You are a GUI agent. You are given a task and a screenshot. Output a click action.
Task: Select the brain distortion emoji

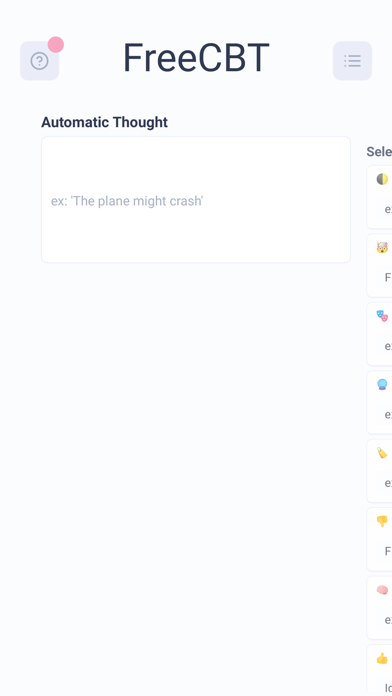coord(382,590)
